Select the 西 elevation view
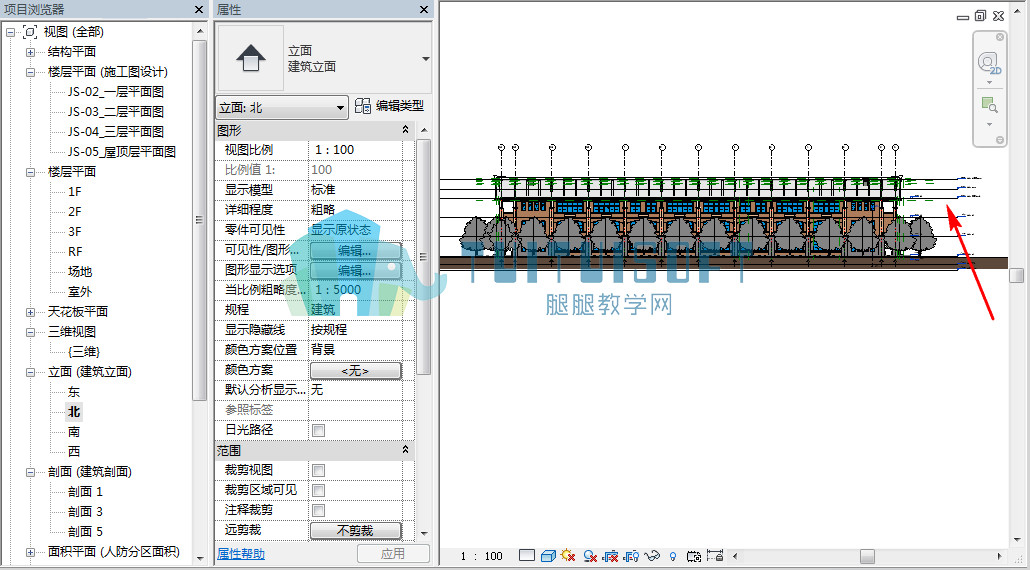Image resolution: width=1030 pixels, height=570 pixels. pyautogui.click(x=74, y=452)
